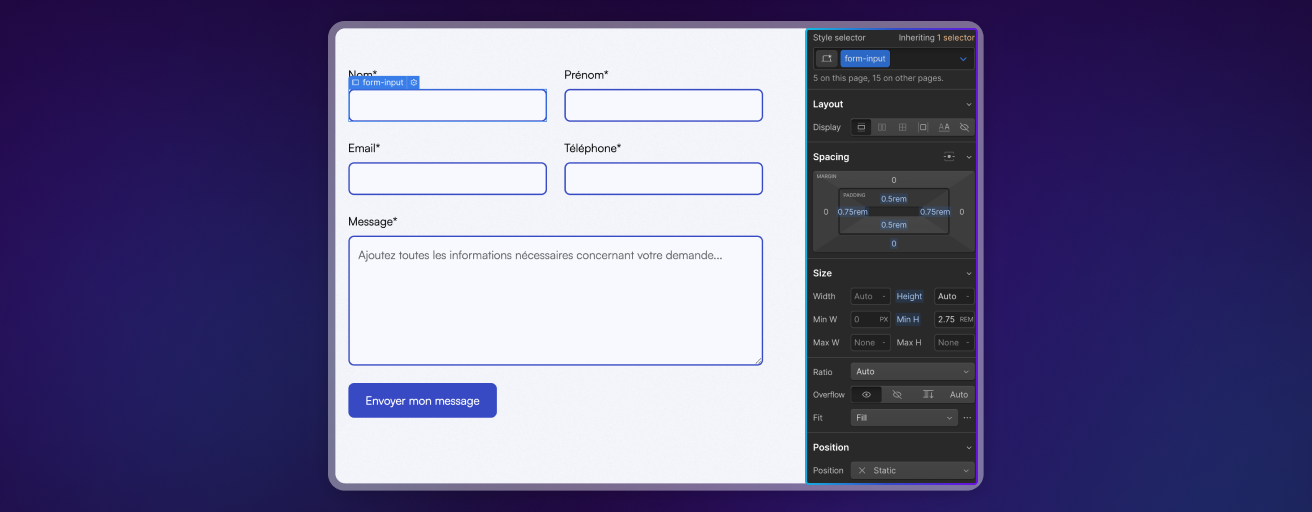The height and width of the screenshot is (512, 1312).
Task: Set Display to none (hidden)
Action: 964,127
